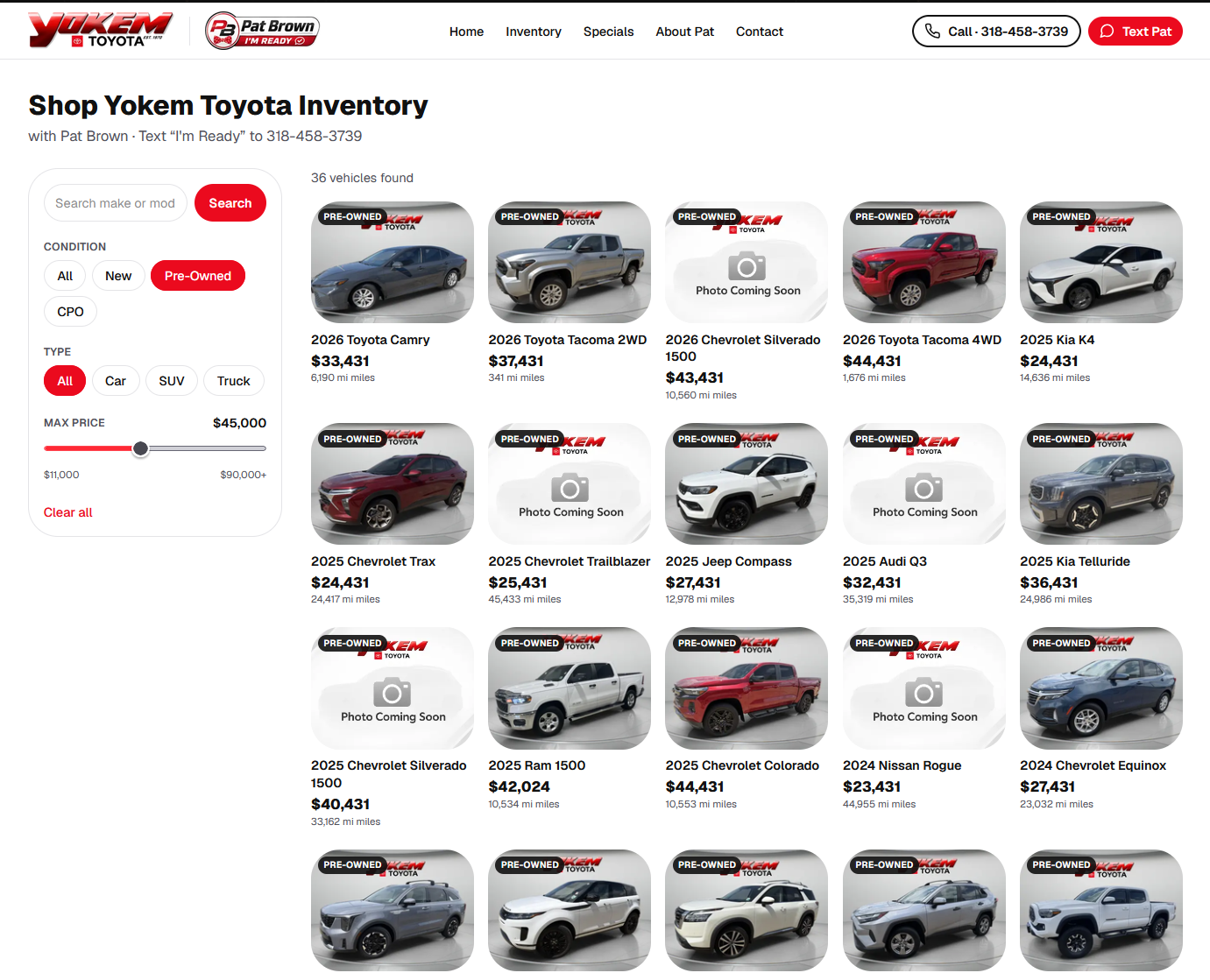Click the 2025 Audi Q3 title
The width and height of the screenshot is (1210, 980).
tap(885, 561)
